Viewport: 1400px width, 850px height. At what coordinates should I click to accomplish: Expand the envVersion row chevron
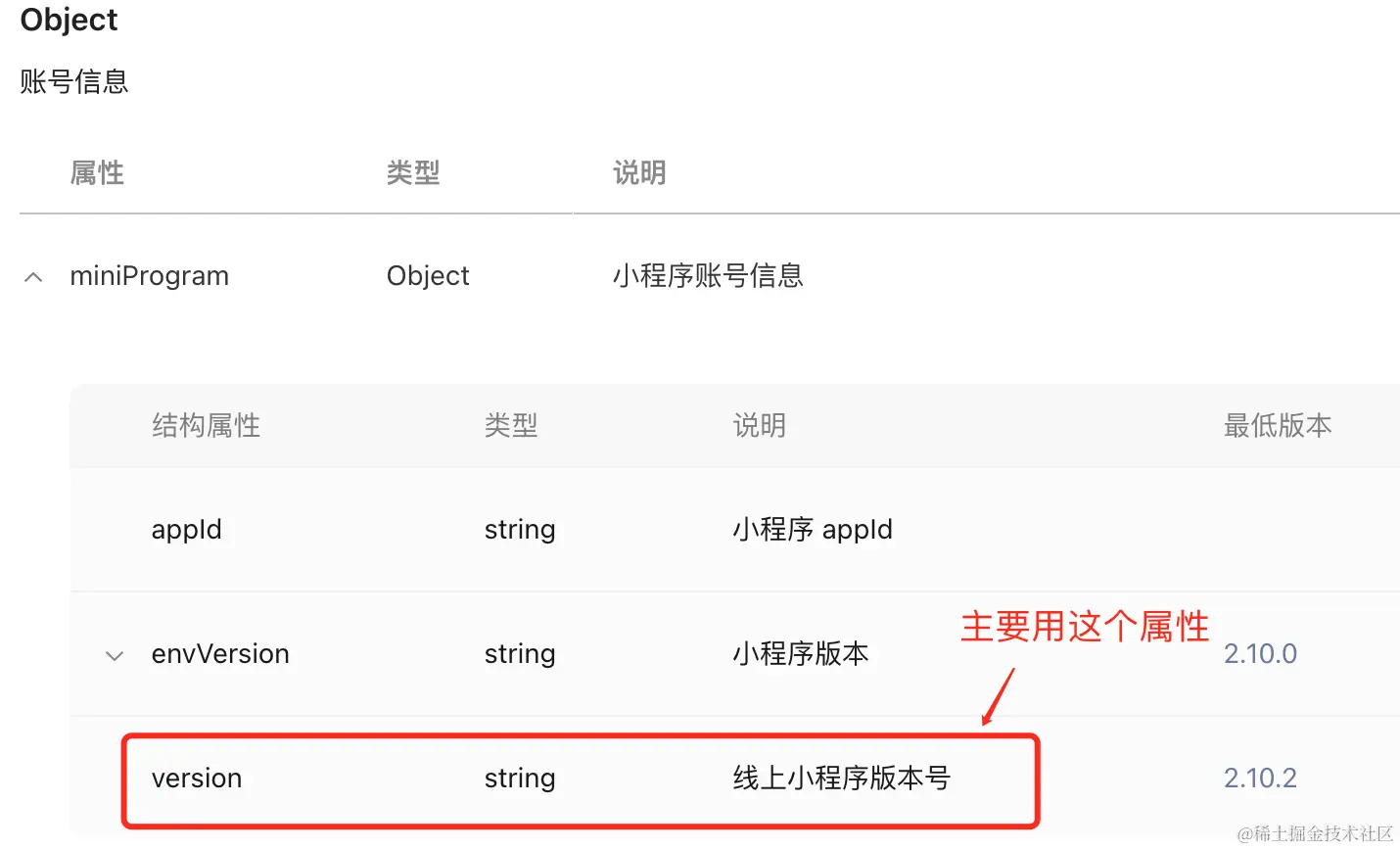pos(115,656)
